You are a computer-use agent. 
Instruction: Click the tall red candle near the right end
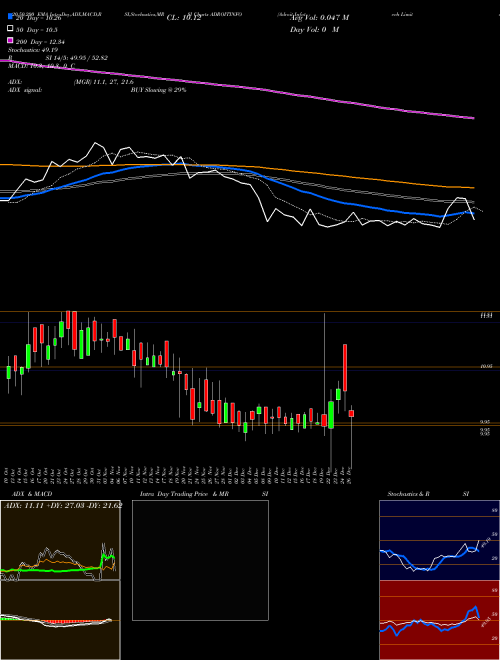pyautogui.click(x=345, y=367)
